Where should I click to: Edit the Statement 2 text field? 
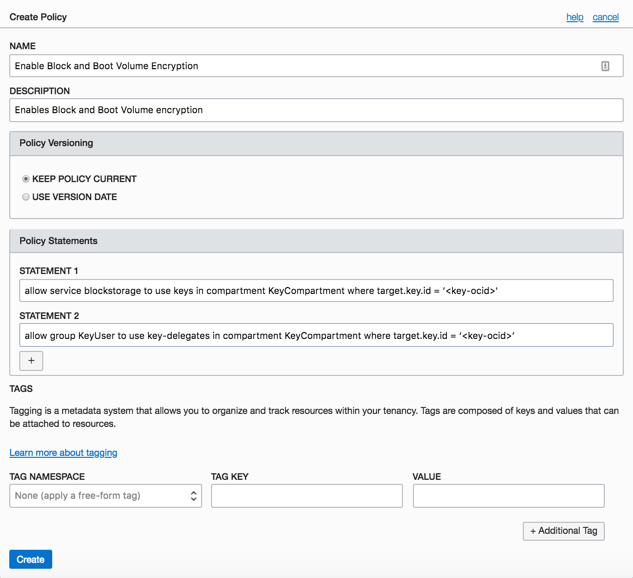click(x=316, y=335)
